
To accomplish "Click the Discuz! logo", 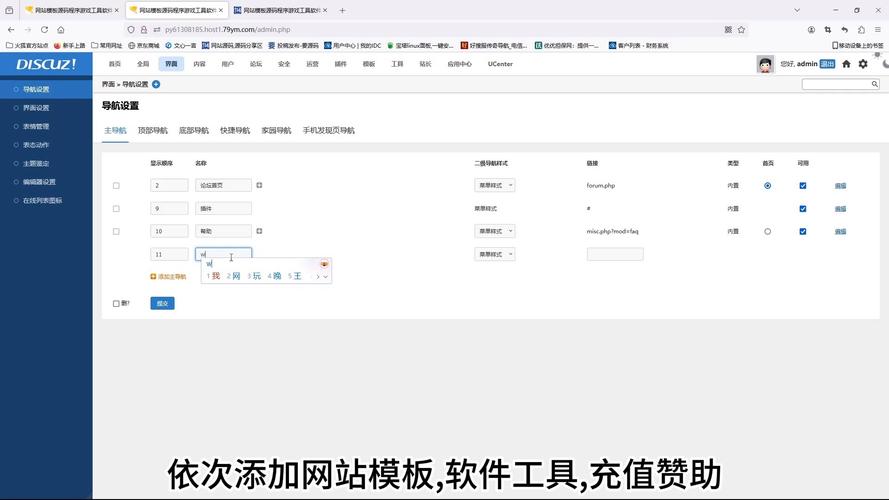I will click(x=46, y=64).
